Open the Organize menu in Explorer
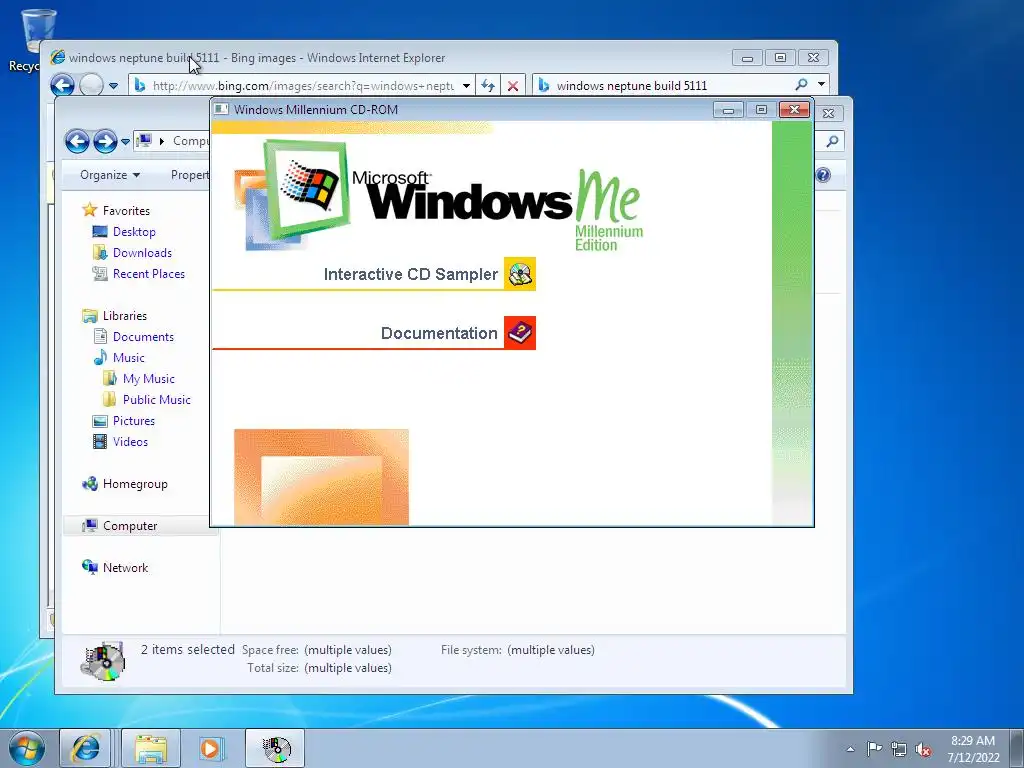Image resolution: width=1024 pixels, height=768 pixels. coord(110,175)
